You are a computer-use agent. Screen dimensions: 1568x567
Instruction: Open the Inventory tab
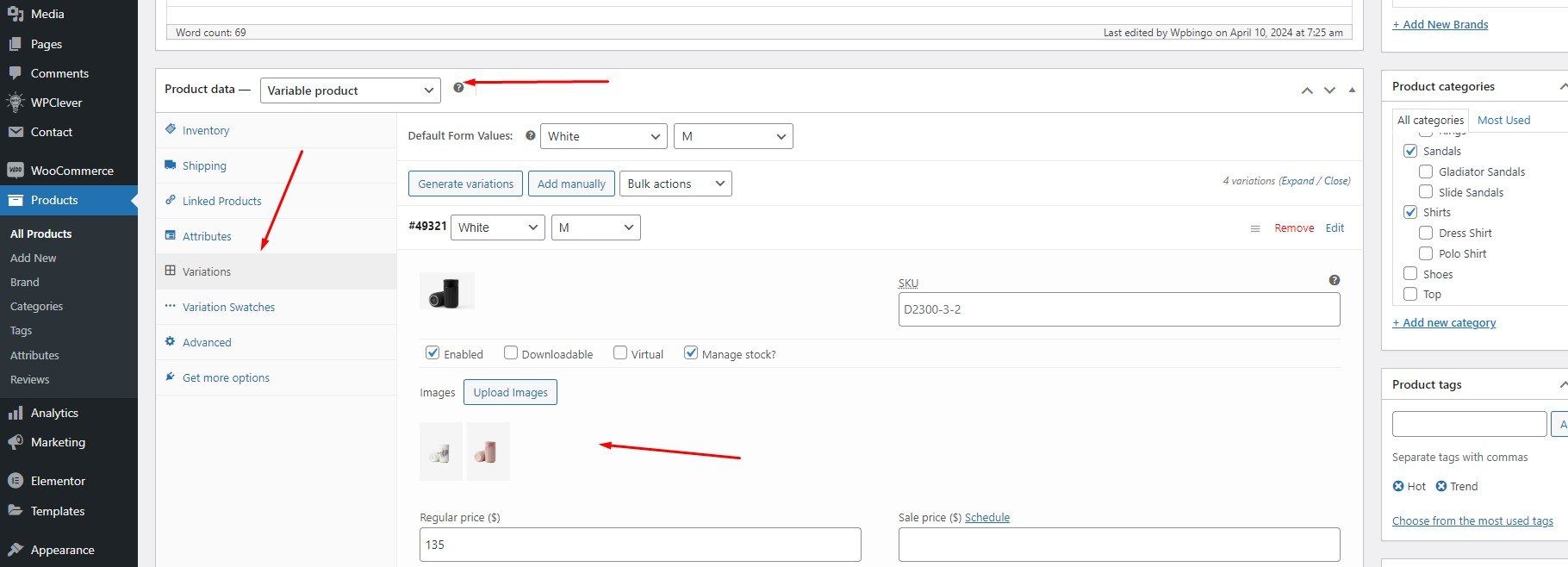click(276, 130)
